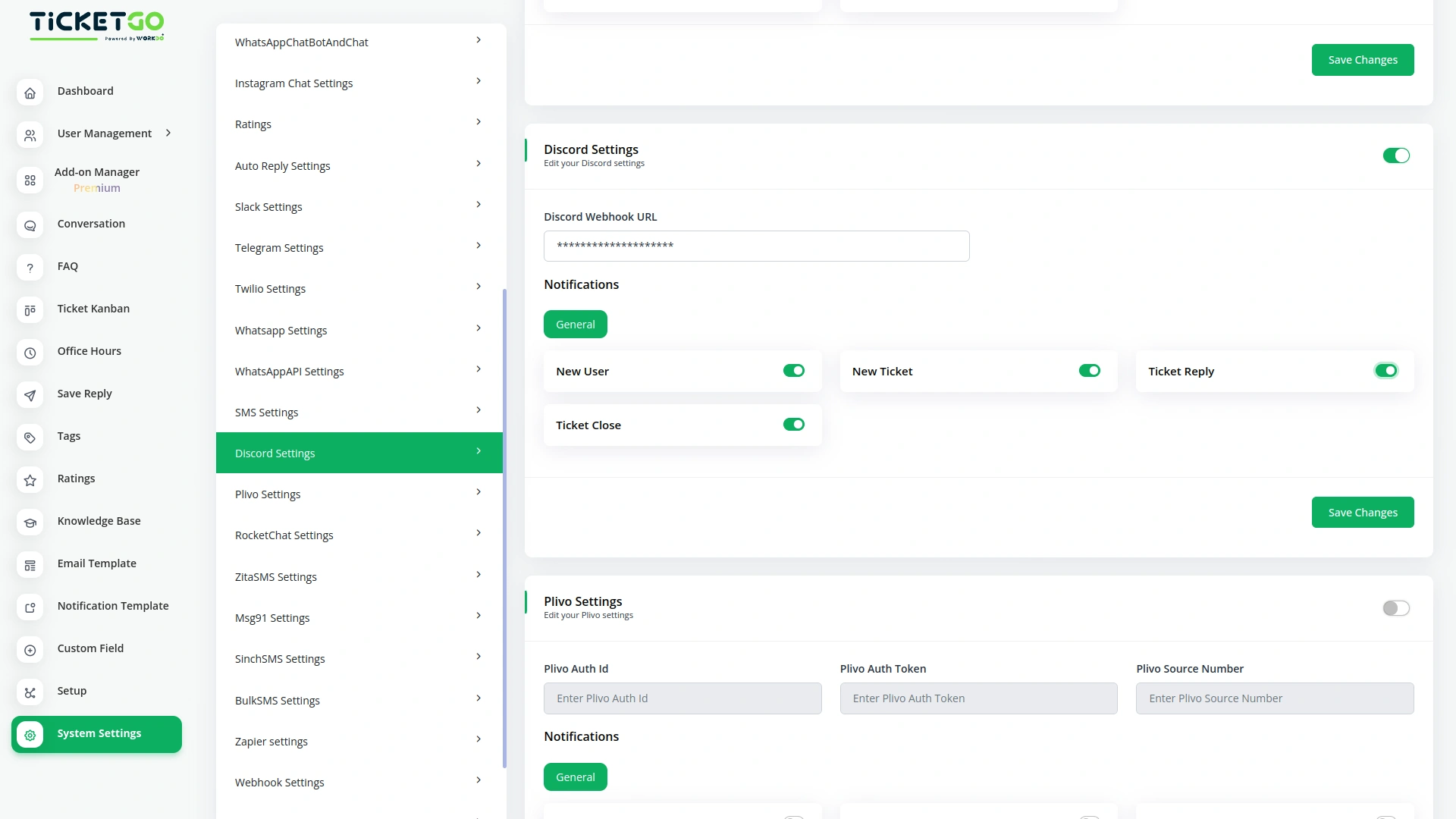Open the Knowledge Base icon

tap(30, 522)
